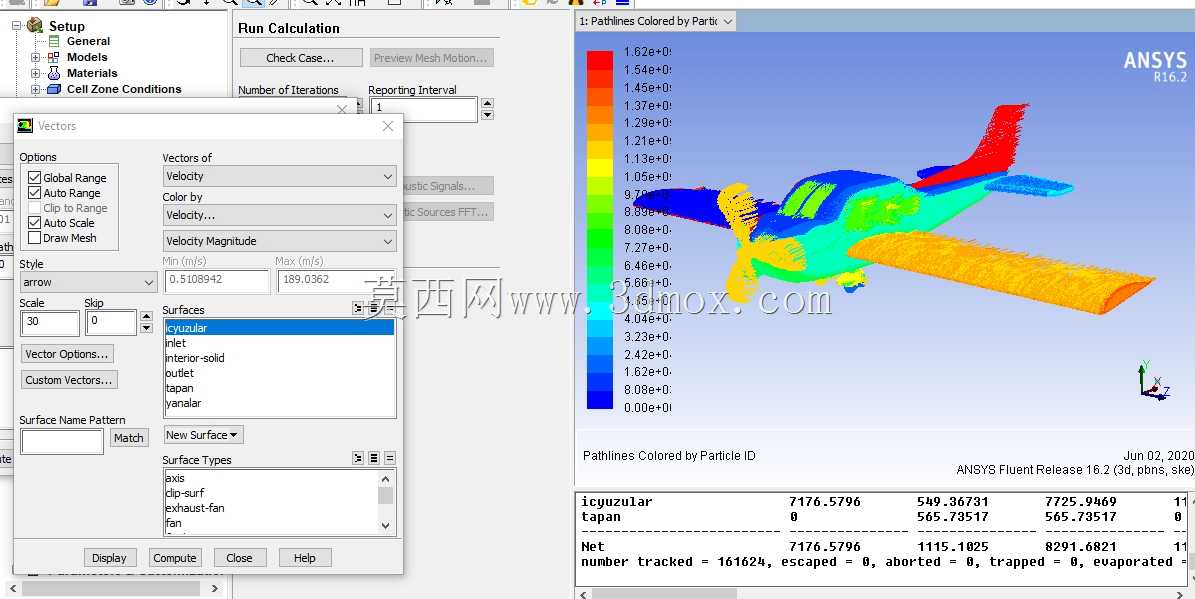Open the New Surface dropdown button
Image resolution: width=1195 pixels, height=599 pixels.
pyautogui.click(x=203, y=435)
